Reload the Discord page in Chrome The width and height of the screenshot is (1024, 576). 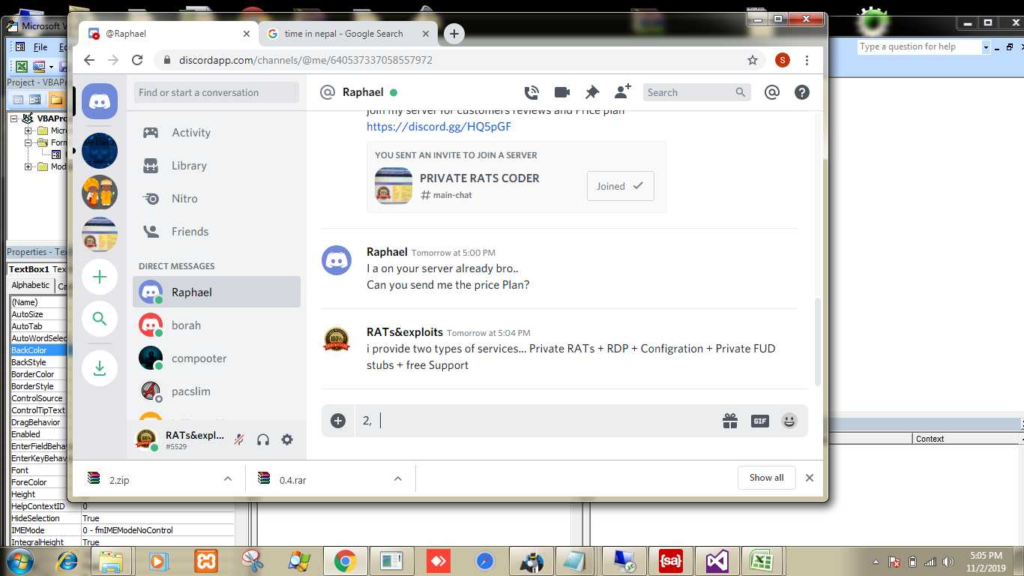coord(137,60)
